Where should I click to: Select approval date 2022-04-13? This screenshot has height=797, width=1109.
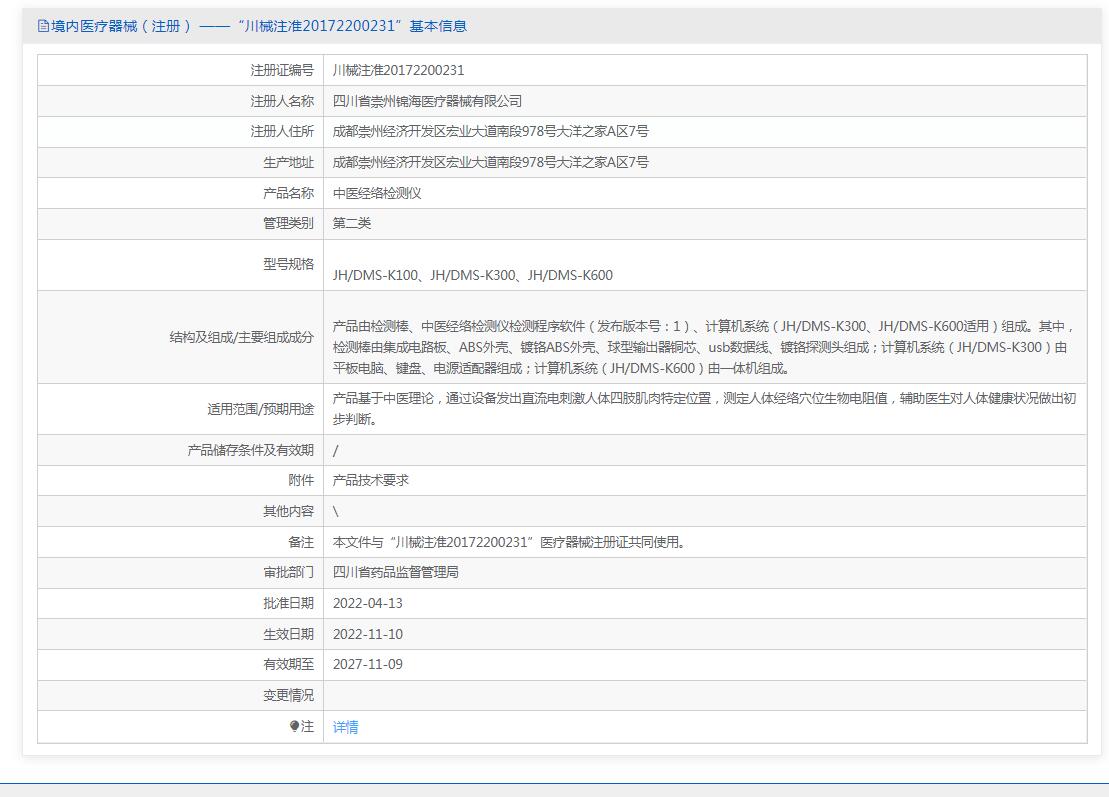point(367,603)
